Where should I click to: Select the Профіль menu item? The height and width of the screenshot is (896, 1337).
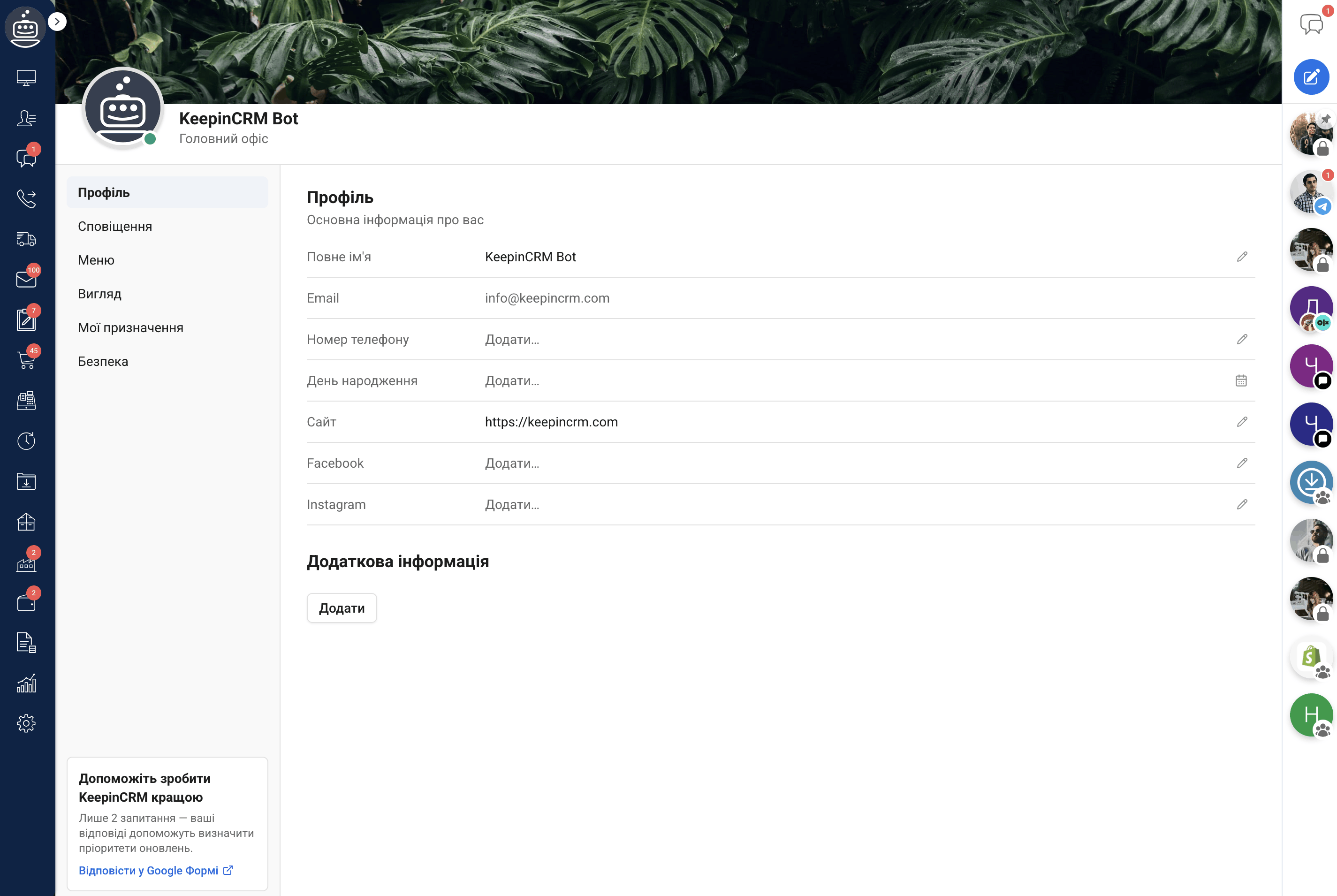(x=167, y=193)
